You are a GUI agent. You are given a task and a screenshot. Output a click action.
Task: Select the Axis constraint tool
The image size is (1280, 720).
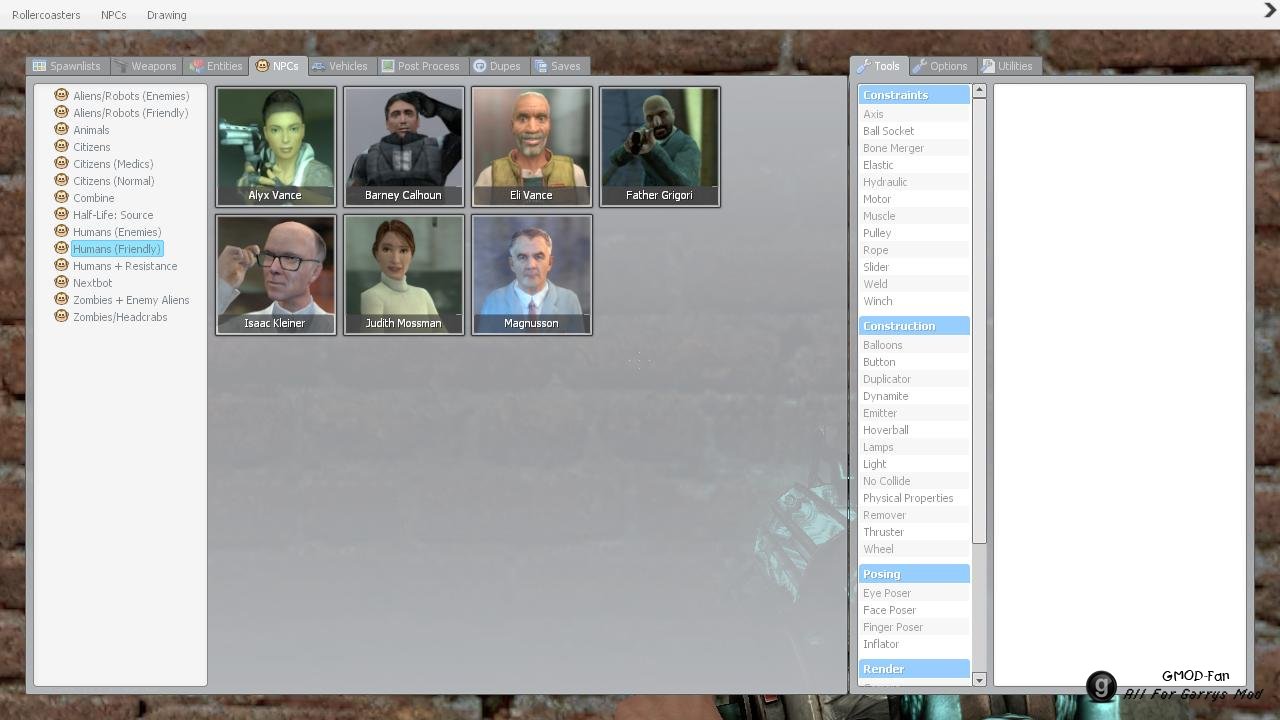click(x=914, y=114)
